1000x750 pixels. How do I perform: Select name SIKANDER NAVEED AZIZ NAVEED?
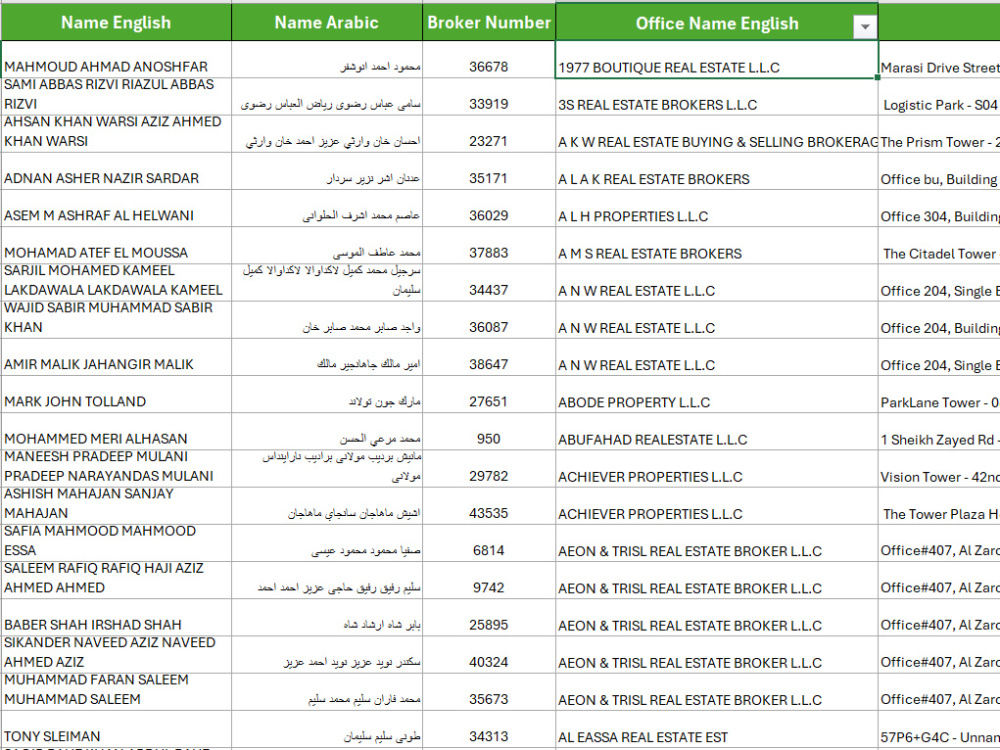click(116, 655)
